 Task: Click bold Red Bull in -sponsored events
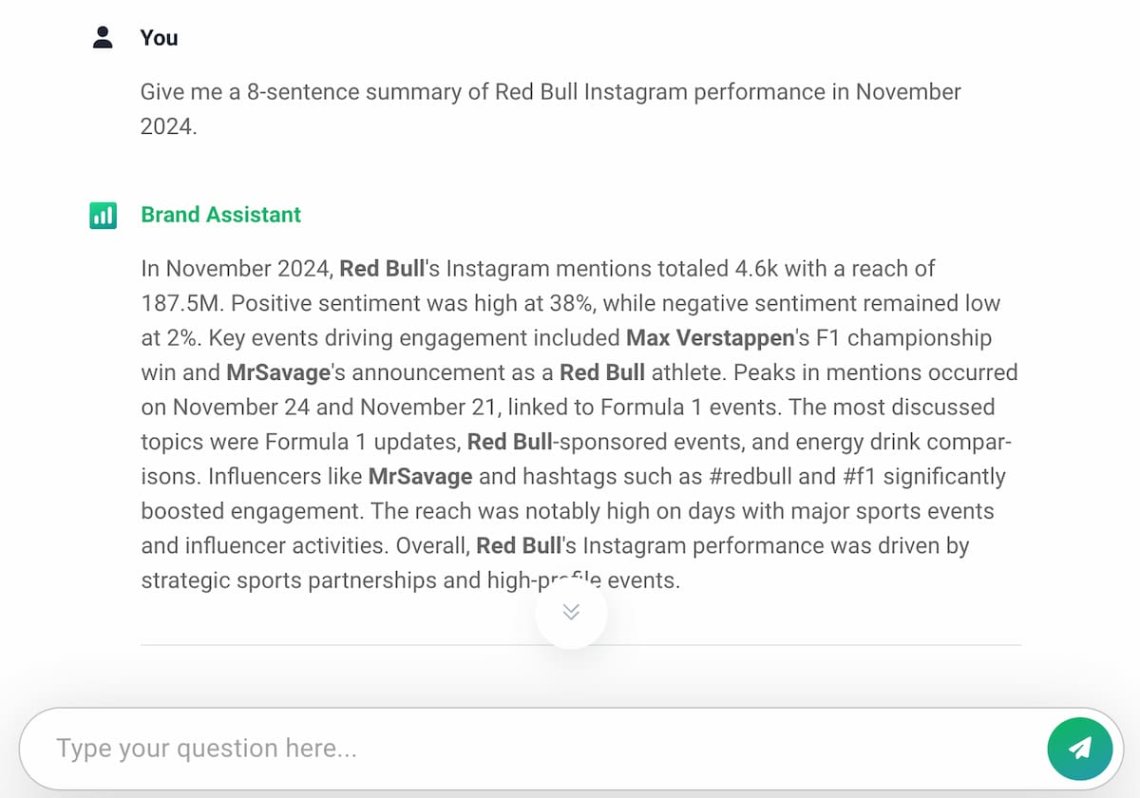click(x=510, y=442)
